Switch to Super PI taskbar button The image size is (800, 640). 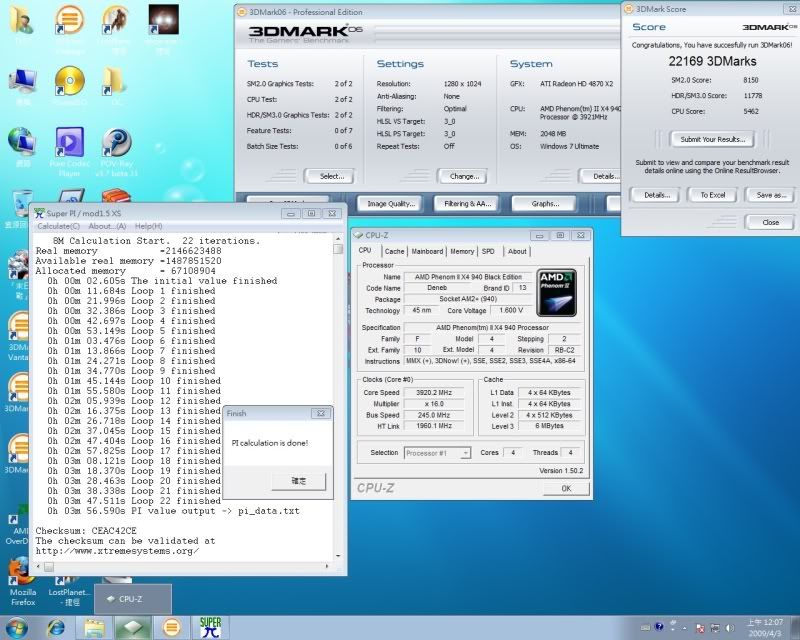click(x=210, y=628)
